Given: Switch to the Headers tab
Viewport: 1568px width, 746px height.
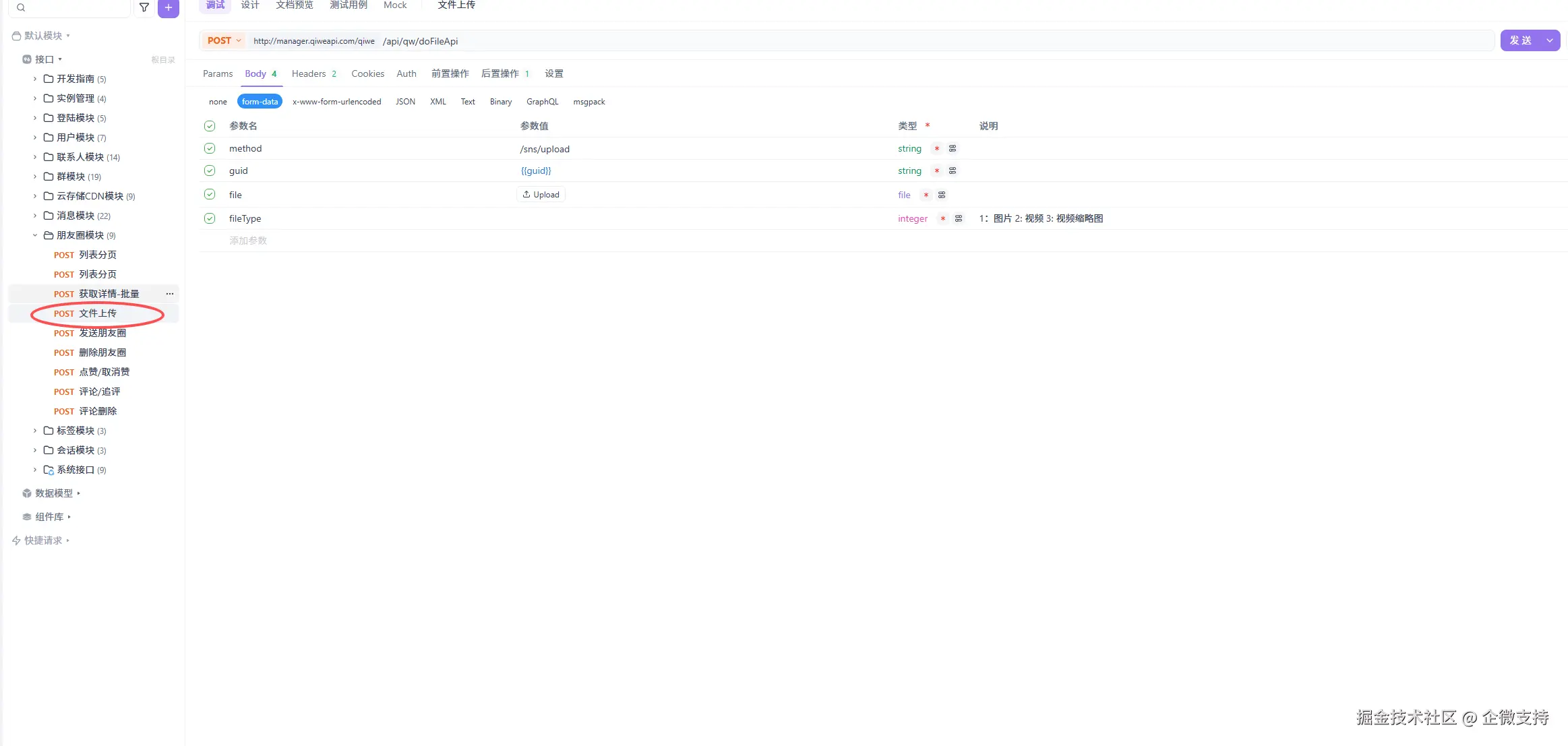Looking at the screenshot, I should click(x=309, y=73).
